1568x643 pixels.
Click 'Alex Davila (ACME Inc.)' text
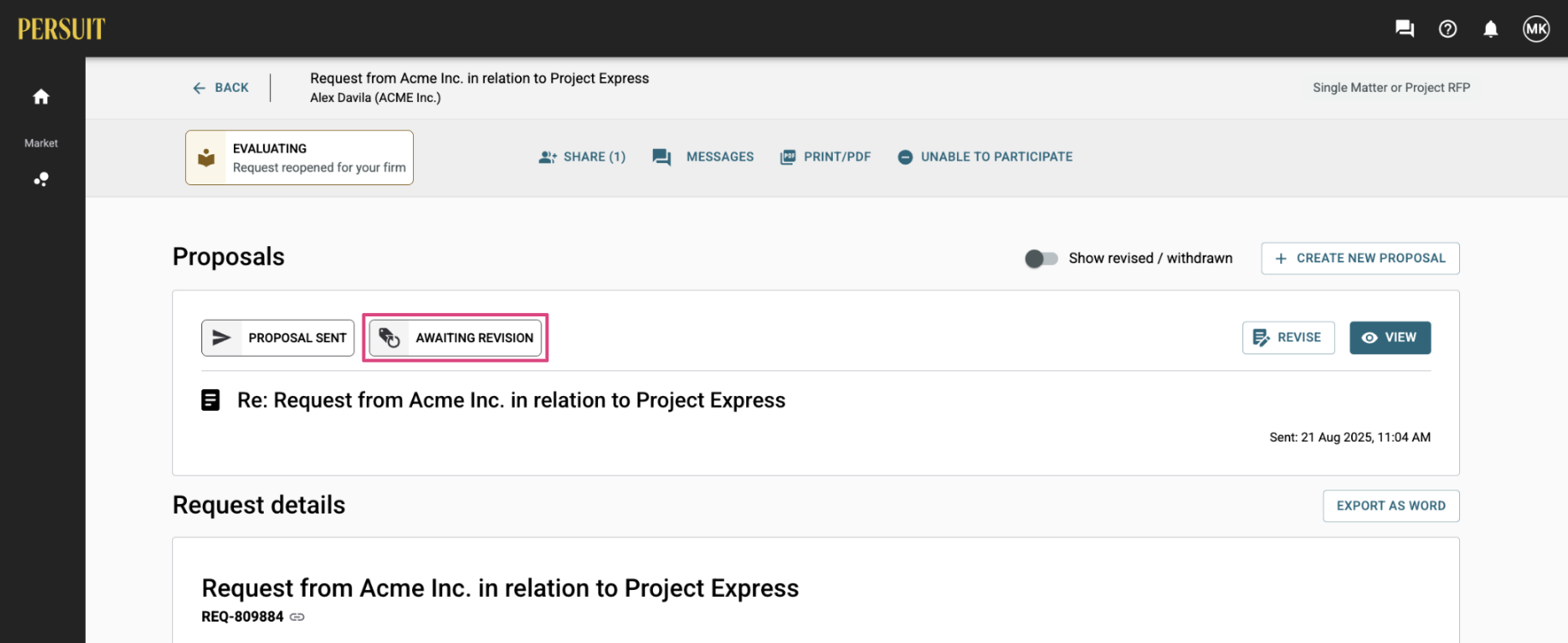[375, 98]
